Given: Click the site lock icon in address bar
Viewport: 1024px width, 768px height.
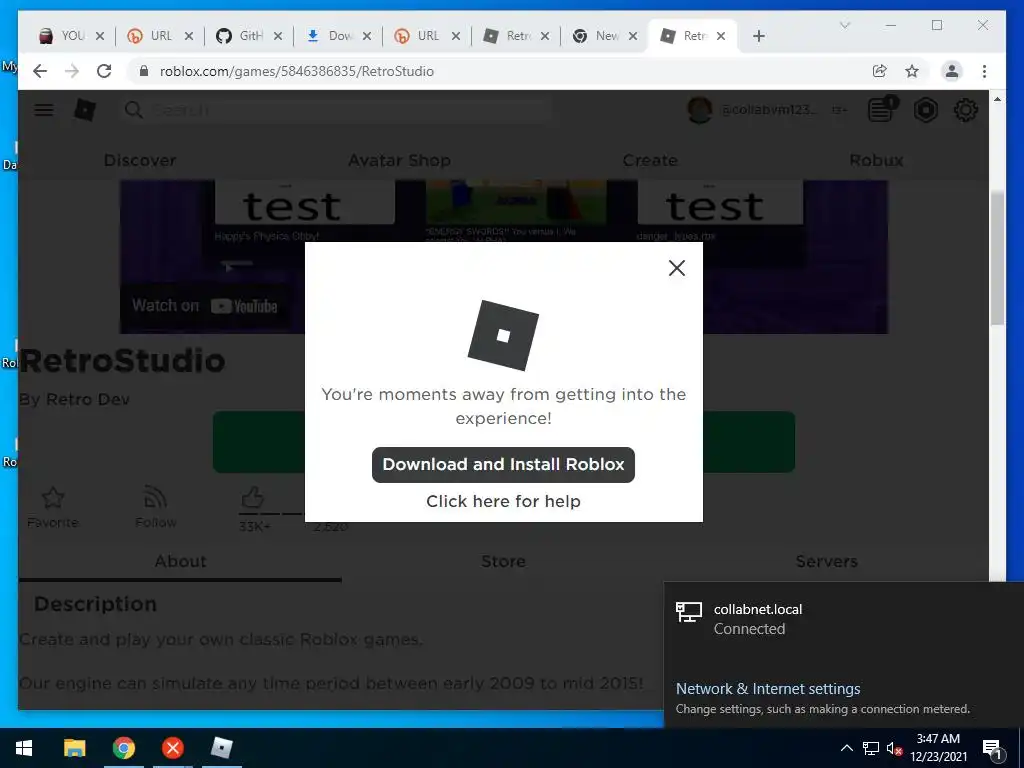Looking at the screenshot, I should tap(144, 71).
